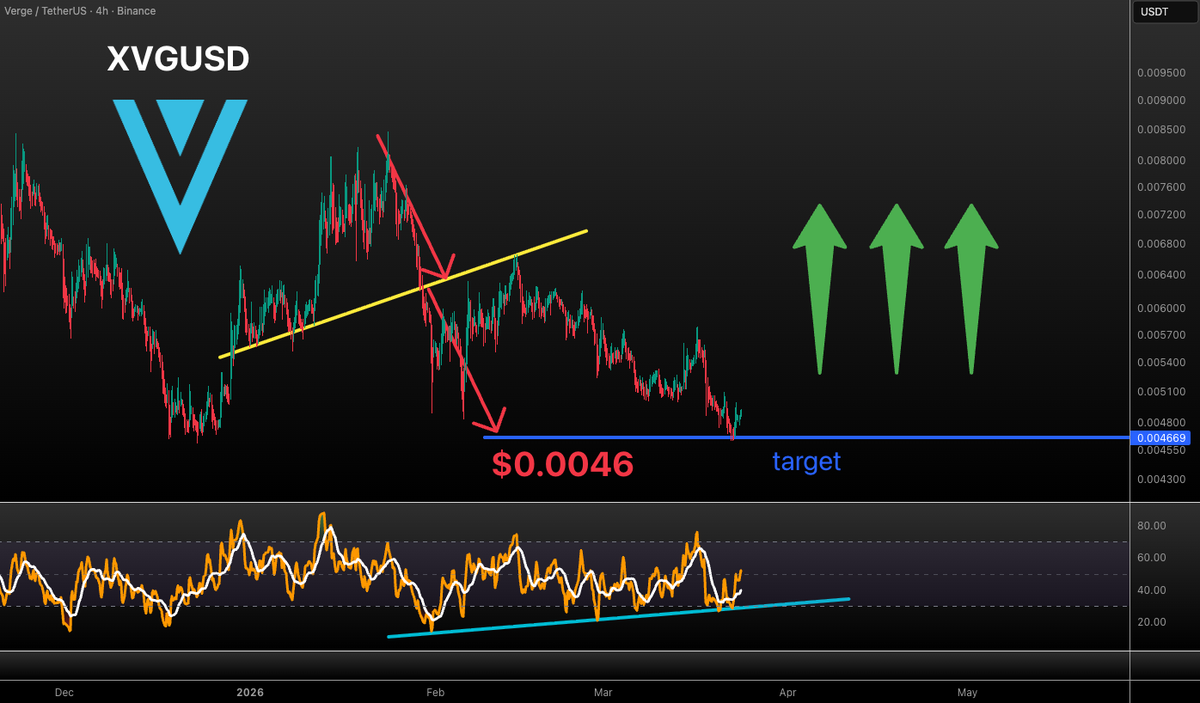Pick the 0.007200 price level label
1200x703 pixels.
(1162, 214)
